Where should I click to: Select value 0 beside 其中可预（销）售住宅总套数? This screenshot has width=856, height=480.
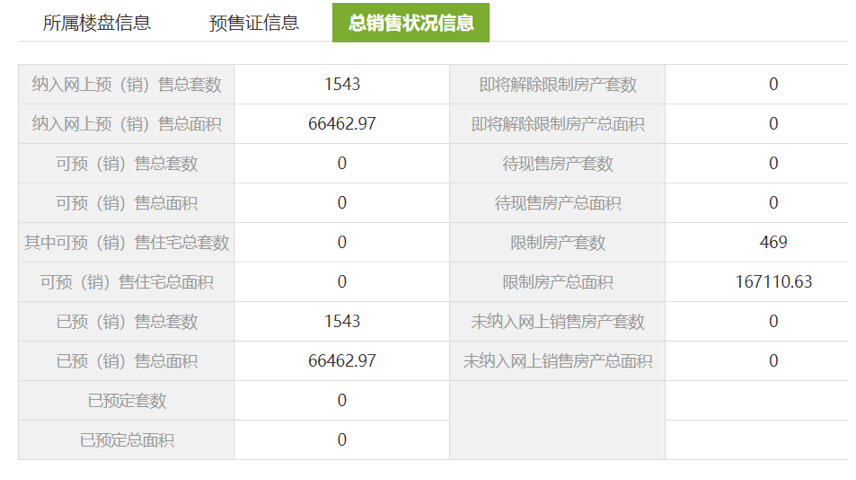coord(342,242)
